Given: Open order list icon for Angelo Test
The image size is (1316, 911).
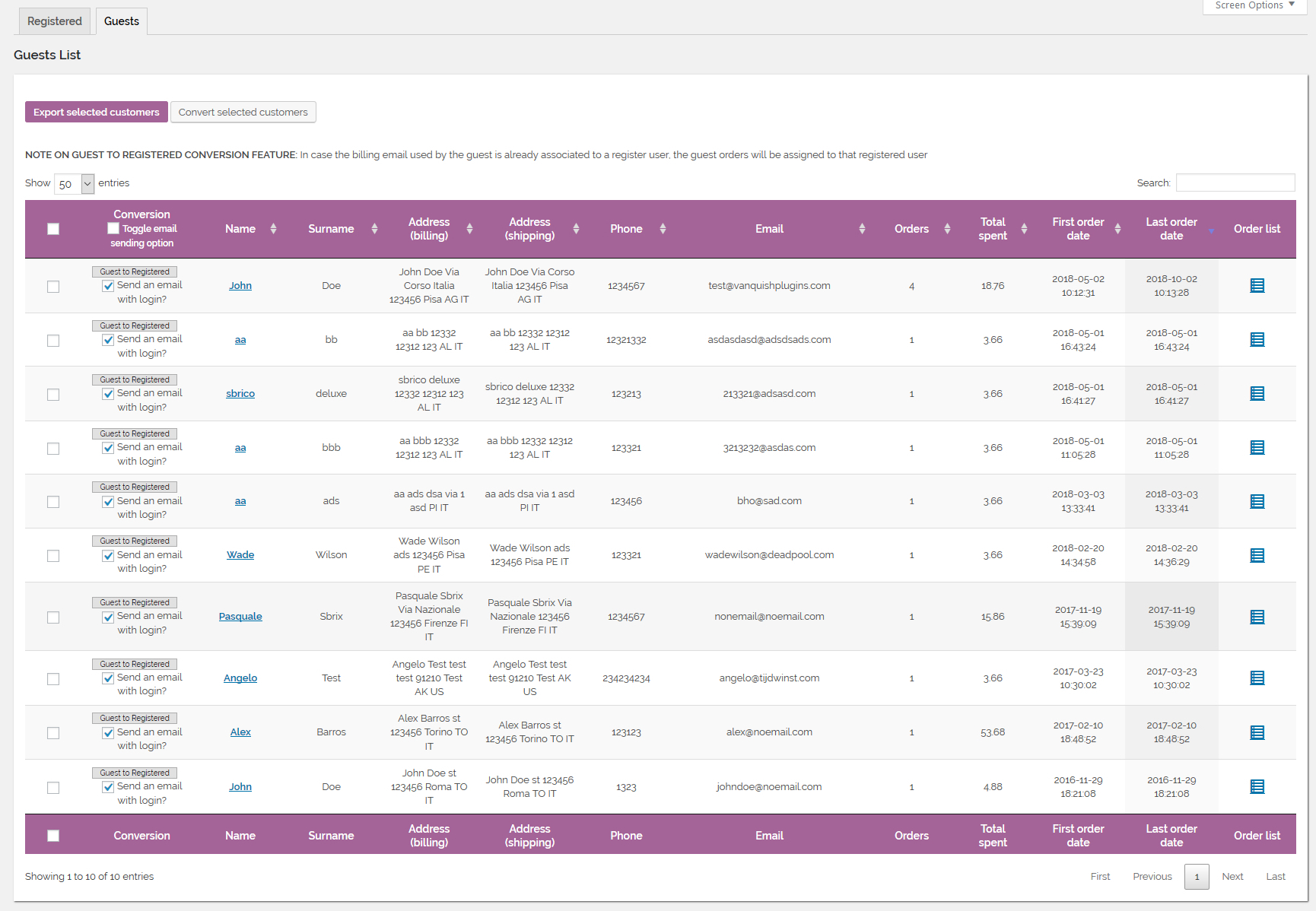Looking at the screenshot, I should click(1257, 678).
